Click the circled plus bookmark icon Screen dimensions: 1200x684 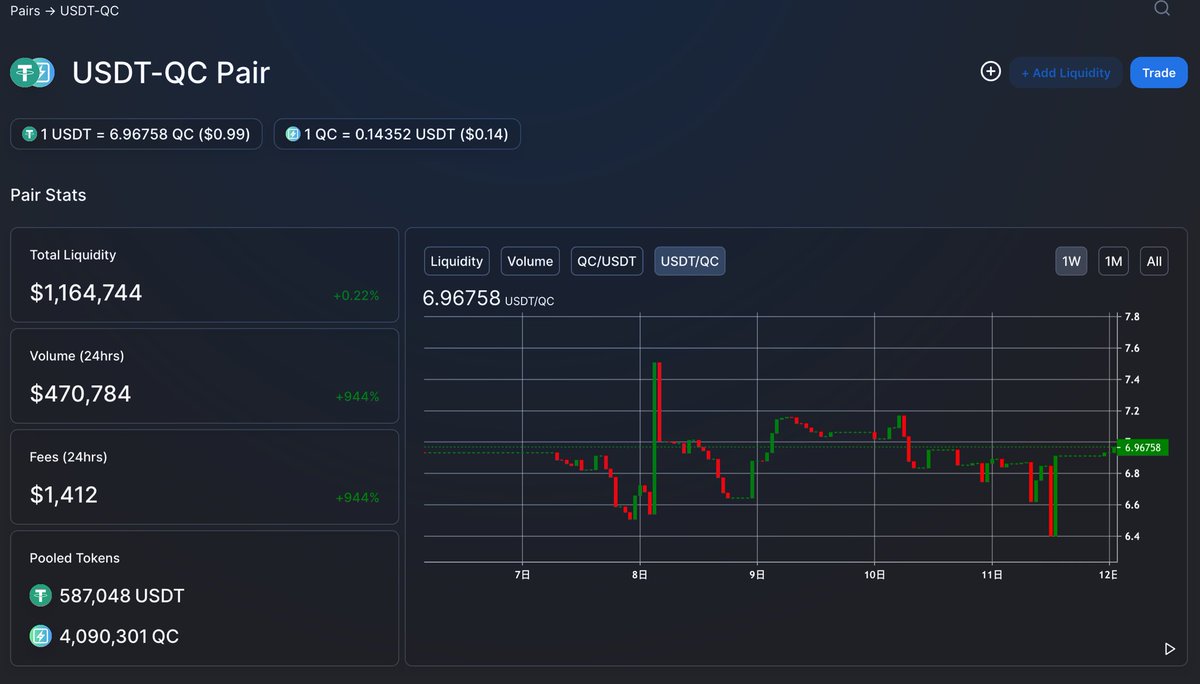coord(990,71)
